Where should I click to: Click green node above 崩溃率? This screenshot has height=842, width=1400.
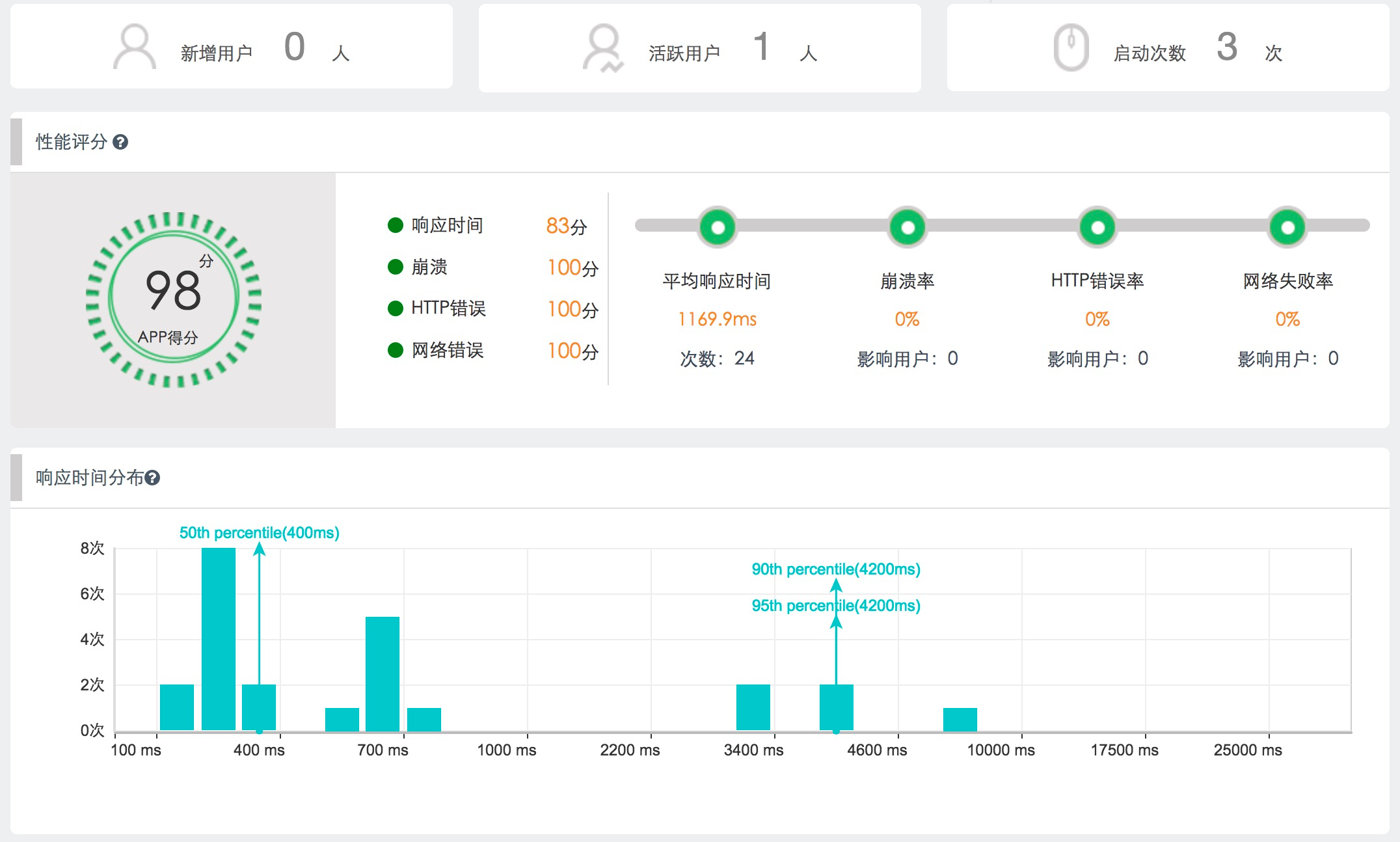[x=908, y=227]
